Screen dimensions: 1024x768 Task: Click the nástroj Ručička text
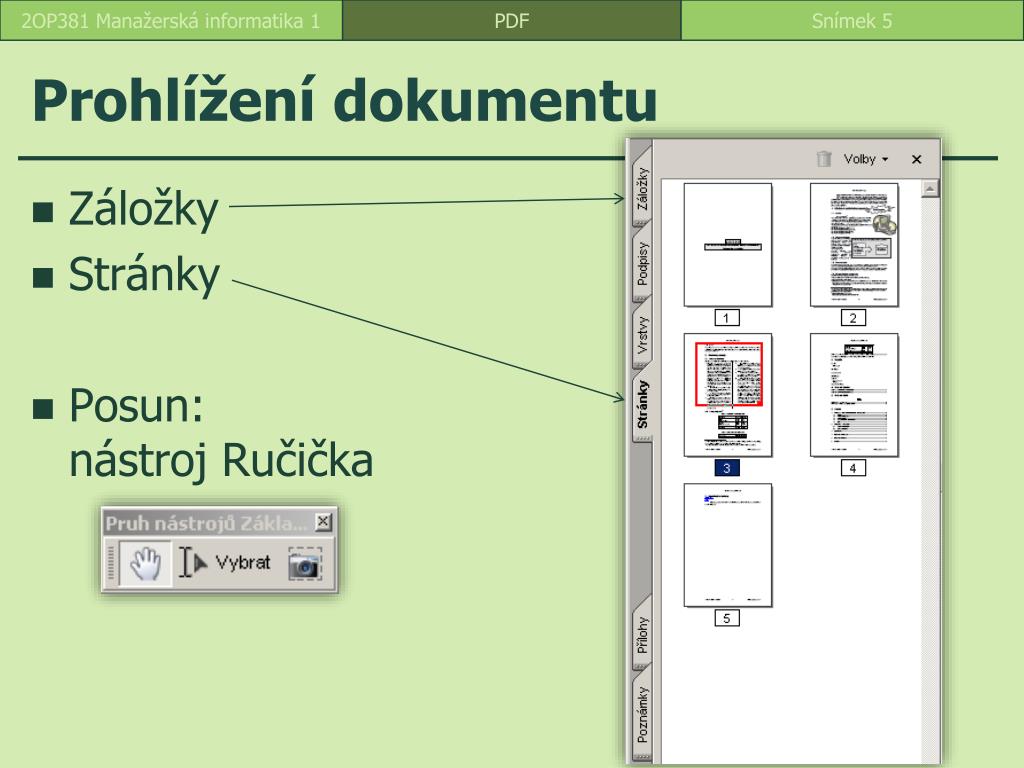click(x=221, y=460)
